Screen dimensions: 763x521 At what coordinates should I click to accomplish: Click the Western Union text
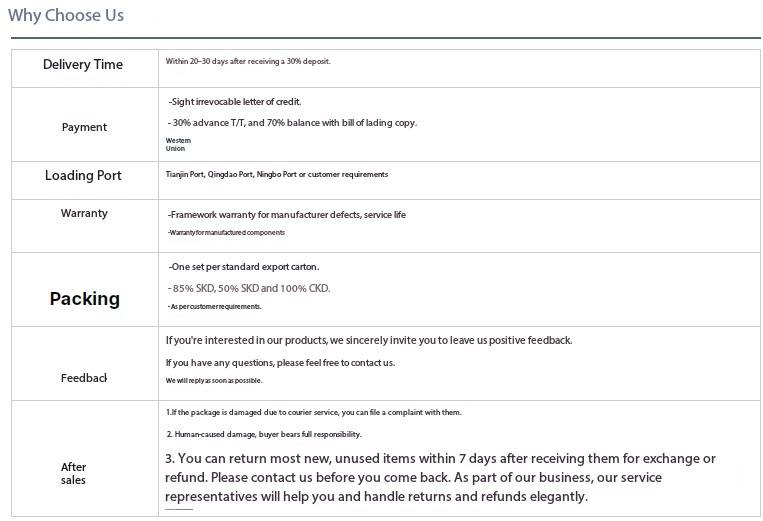coord(177,145)
